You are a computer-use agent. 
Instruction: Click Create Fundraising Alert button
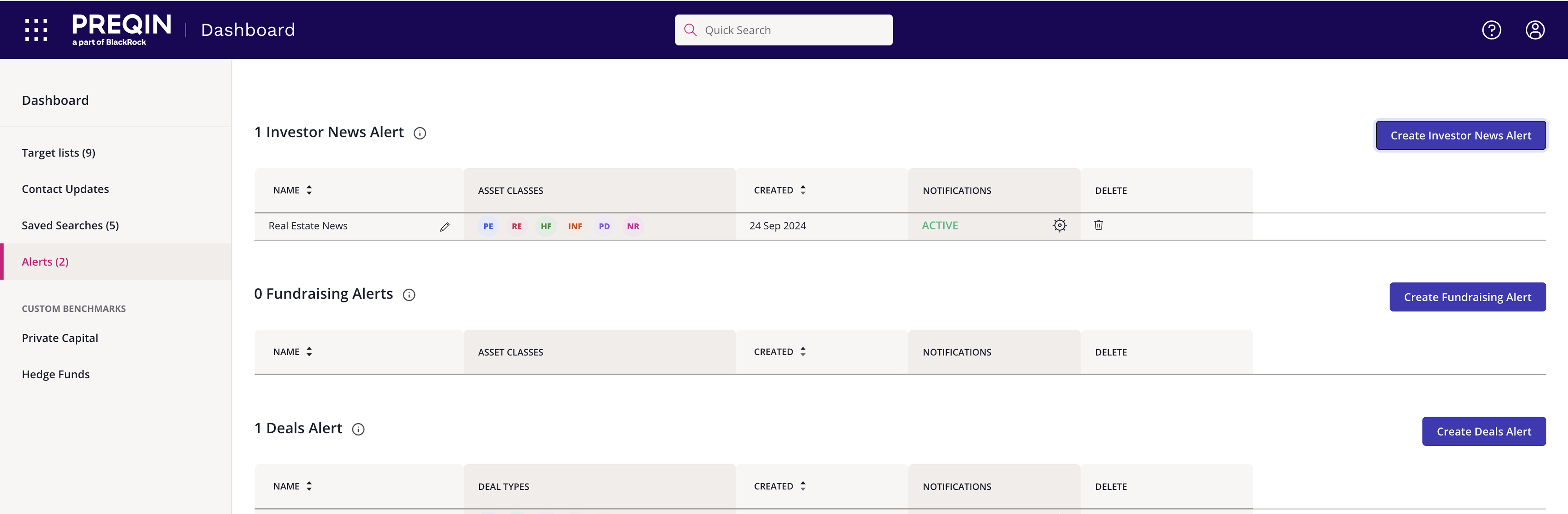(x=1468, y=297)
